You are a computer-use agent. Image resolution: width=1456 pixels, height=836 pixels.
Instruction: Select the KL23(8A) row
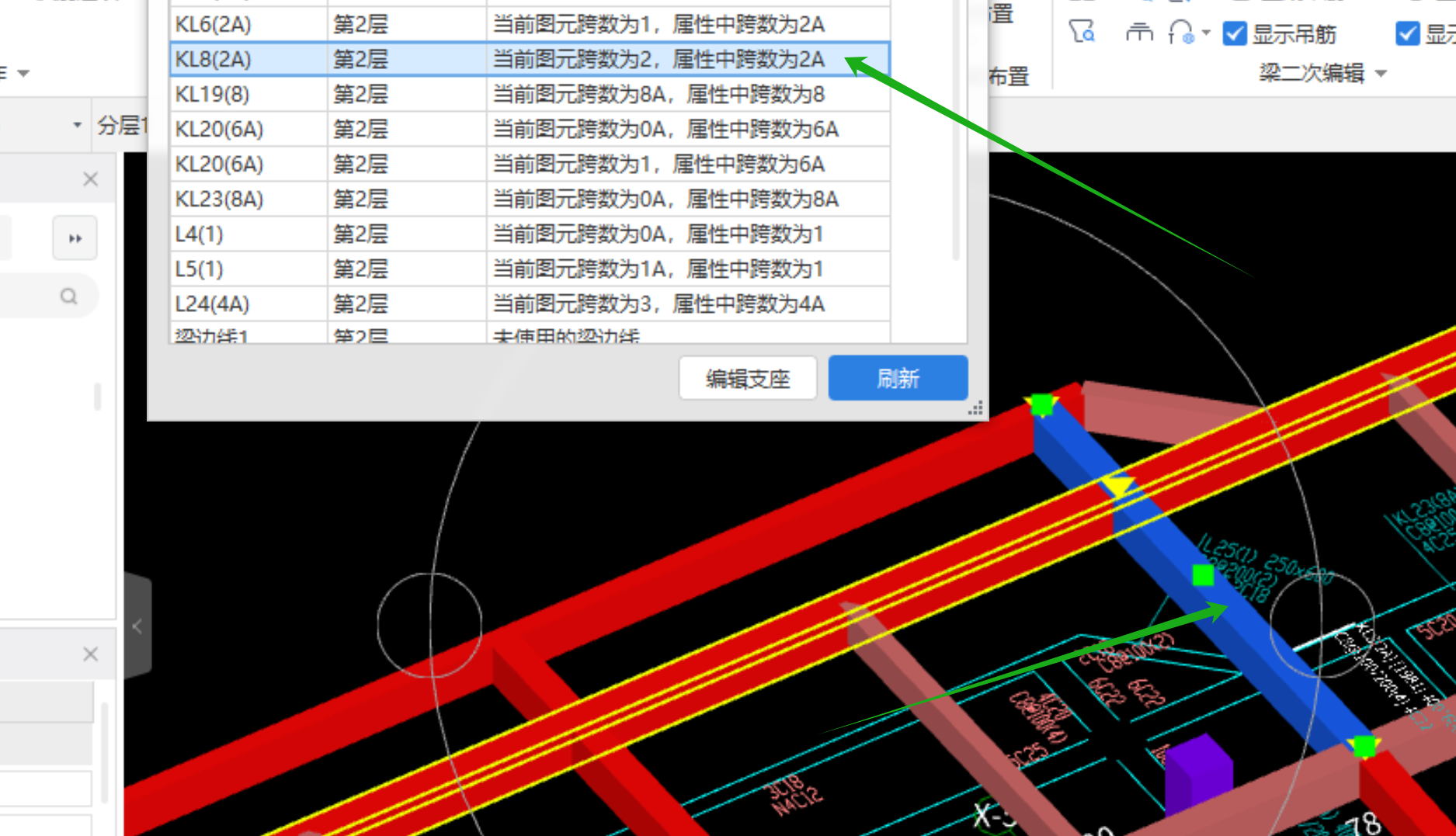pyautogui.click(x=530, y=199)
